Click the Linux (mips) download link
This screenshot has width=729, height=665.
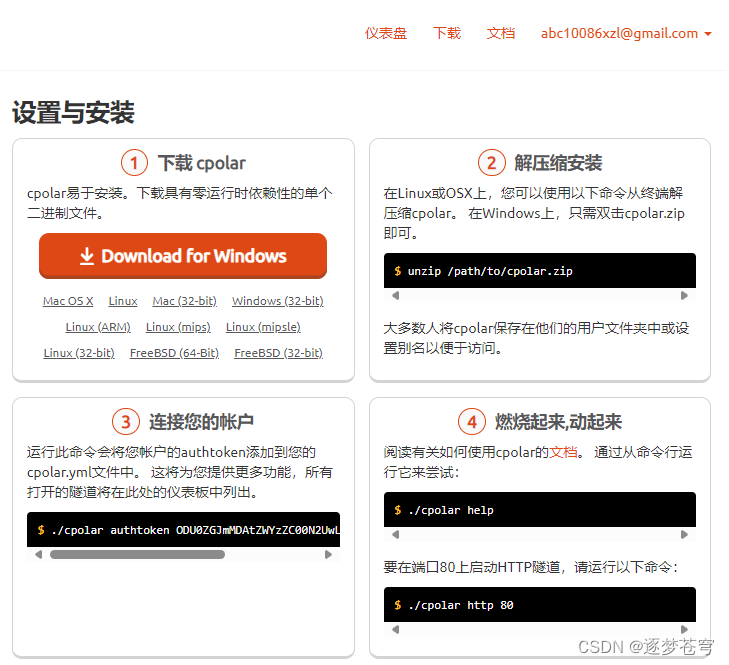179,328
